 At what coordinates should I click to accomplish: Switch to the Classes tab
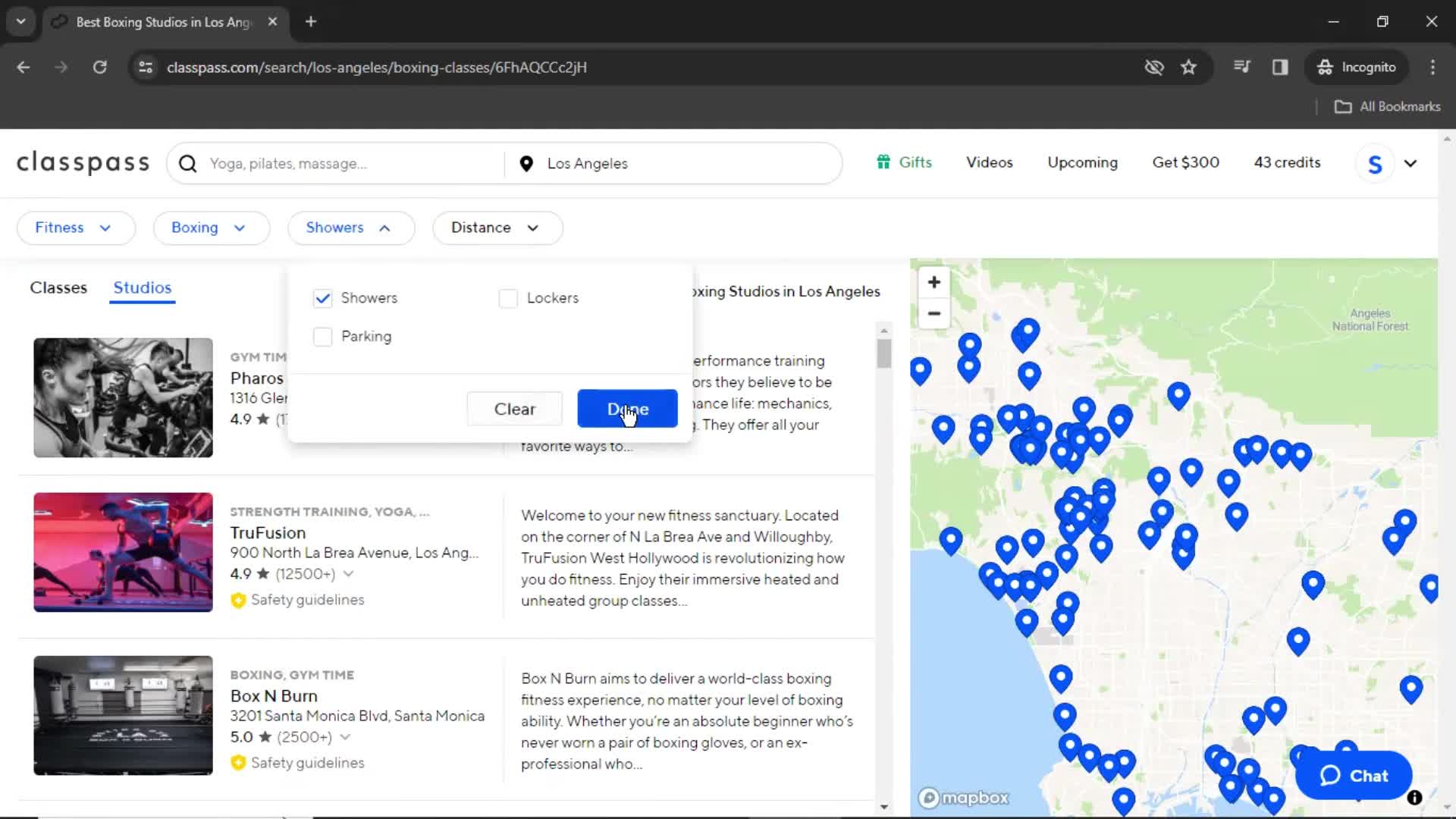tap(58, 287)
